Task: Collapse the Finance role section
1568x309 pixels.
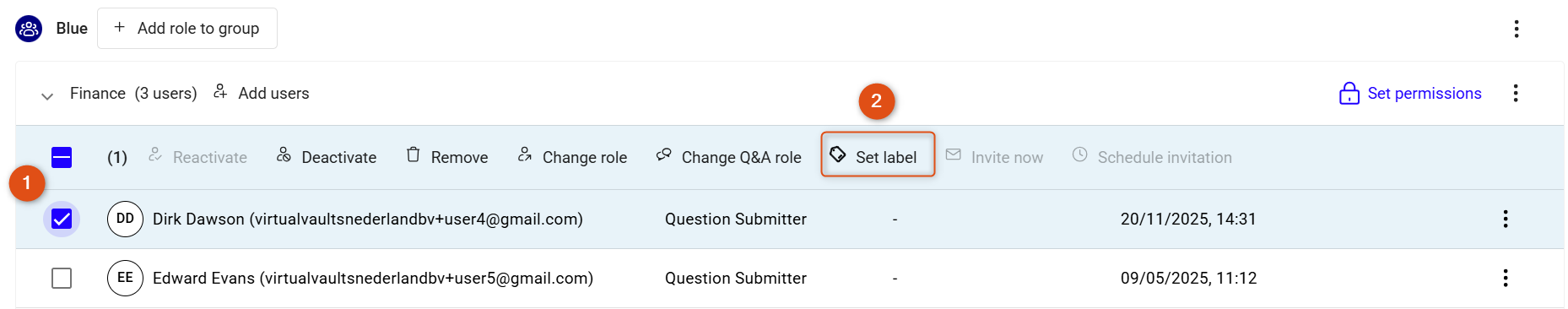Action: 47,95
